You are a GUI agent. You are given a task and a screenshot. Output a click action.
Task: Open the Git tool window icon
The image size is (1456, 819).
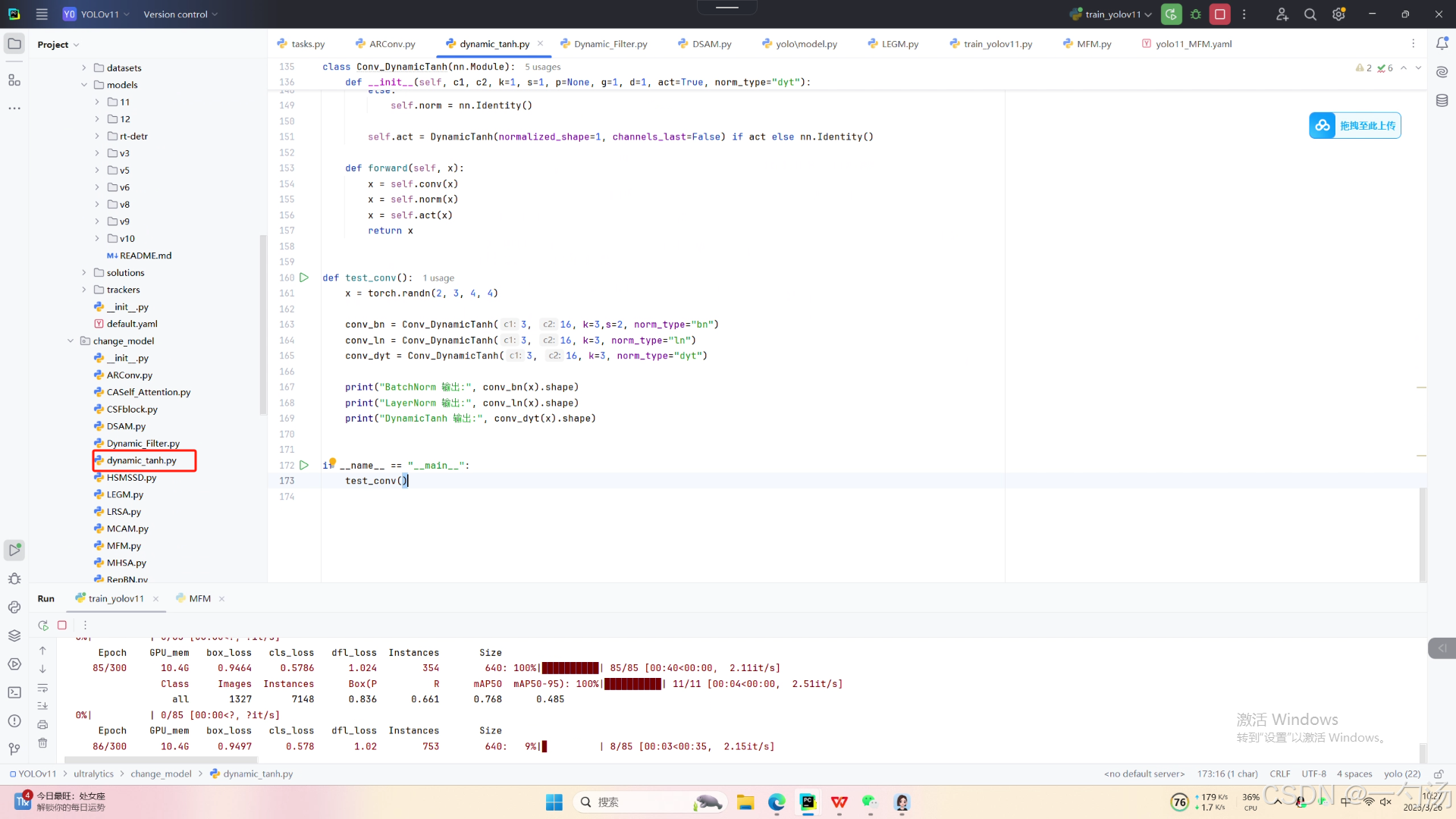pyautogui.click(x=14, y=749)
